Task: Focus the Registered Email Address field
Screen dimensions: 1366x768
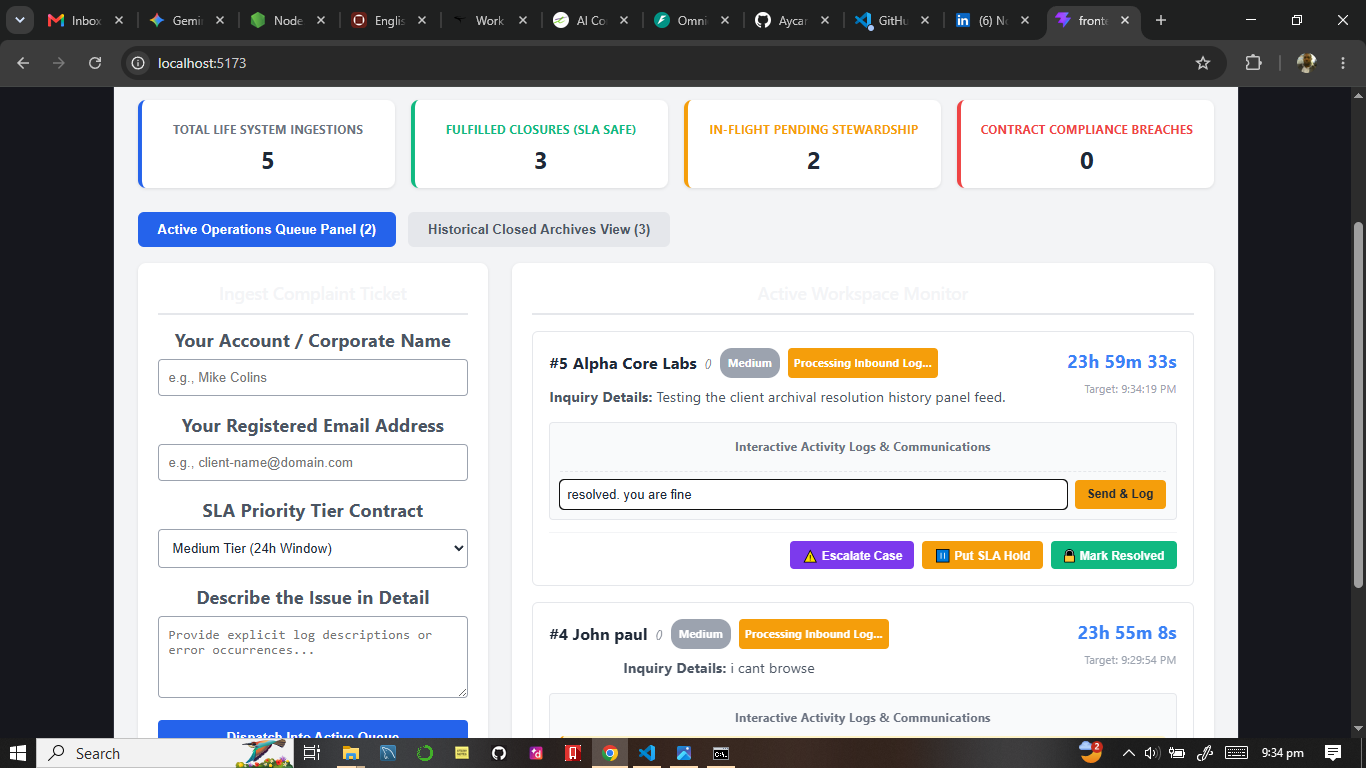Action: click(313, 462)
